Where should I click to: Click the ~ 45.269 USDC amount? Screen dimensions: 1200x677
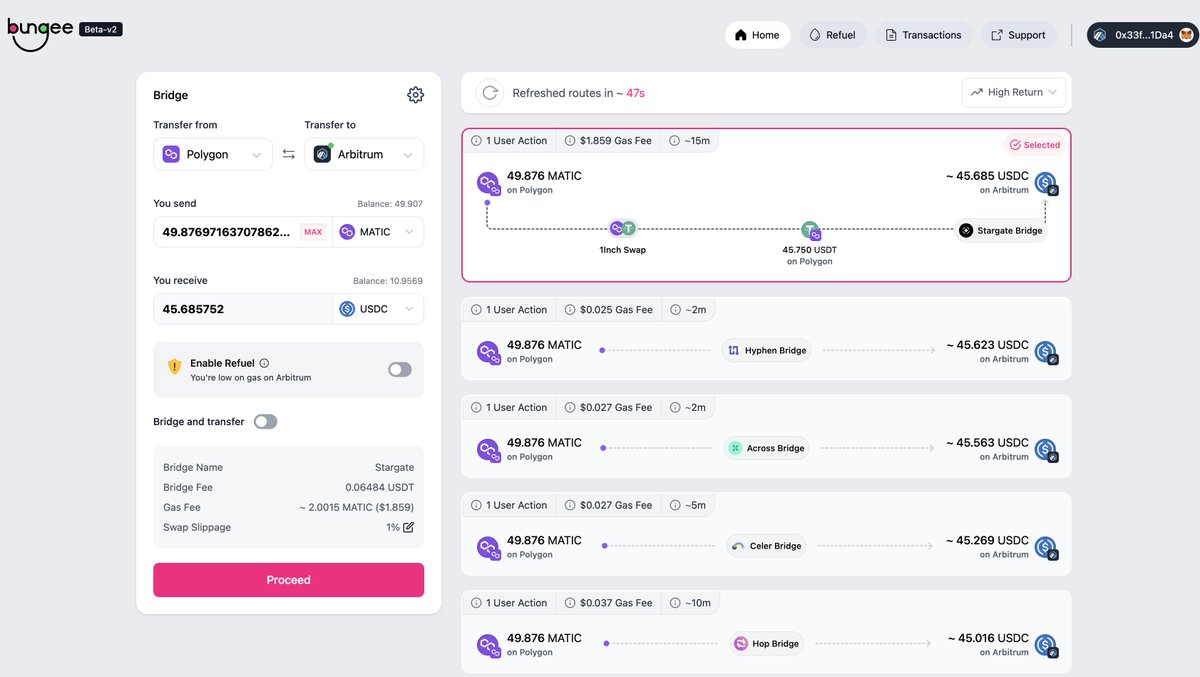click(988, 541)
